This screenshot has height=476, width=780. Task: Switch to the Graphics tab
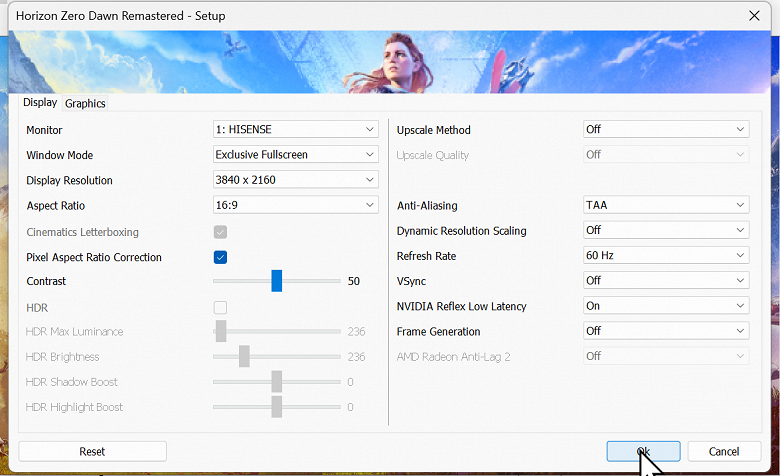tap(85, 103)
